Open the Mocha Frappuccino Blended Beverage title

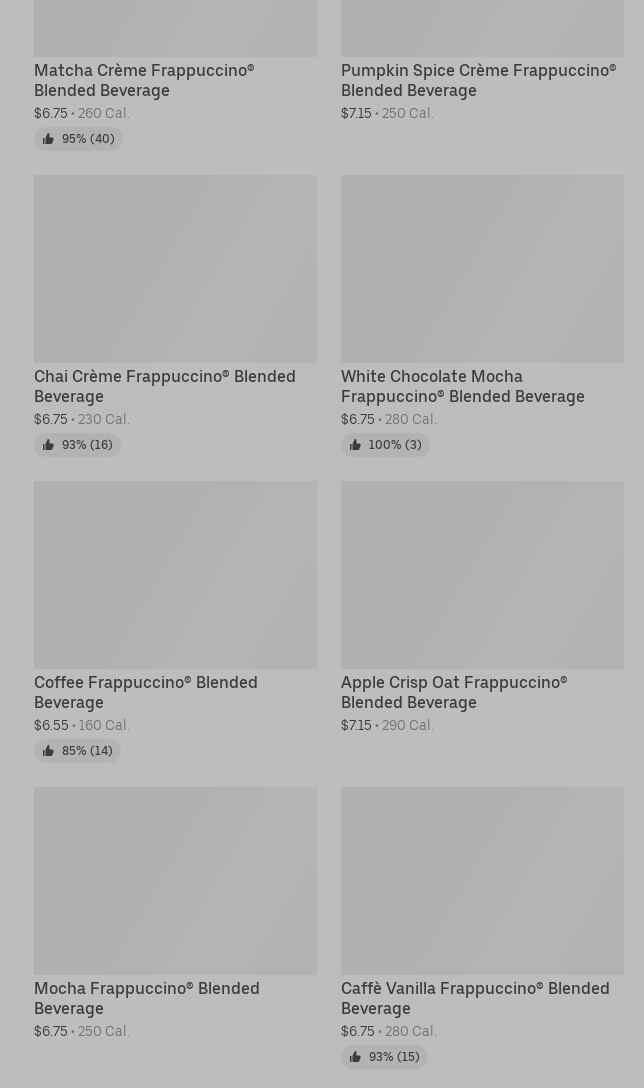(x=146, y=998)
